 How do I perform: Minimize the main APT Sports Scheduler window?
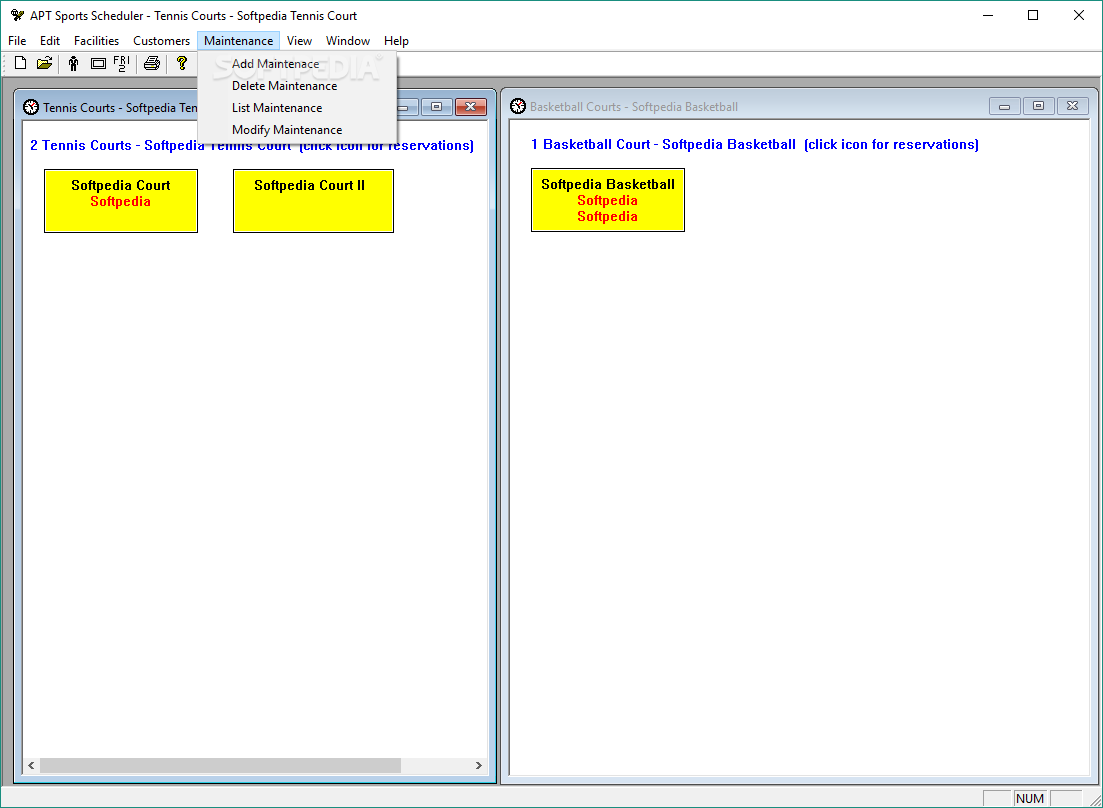(x=988, y=15)
